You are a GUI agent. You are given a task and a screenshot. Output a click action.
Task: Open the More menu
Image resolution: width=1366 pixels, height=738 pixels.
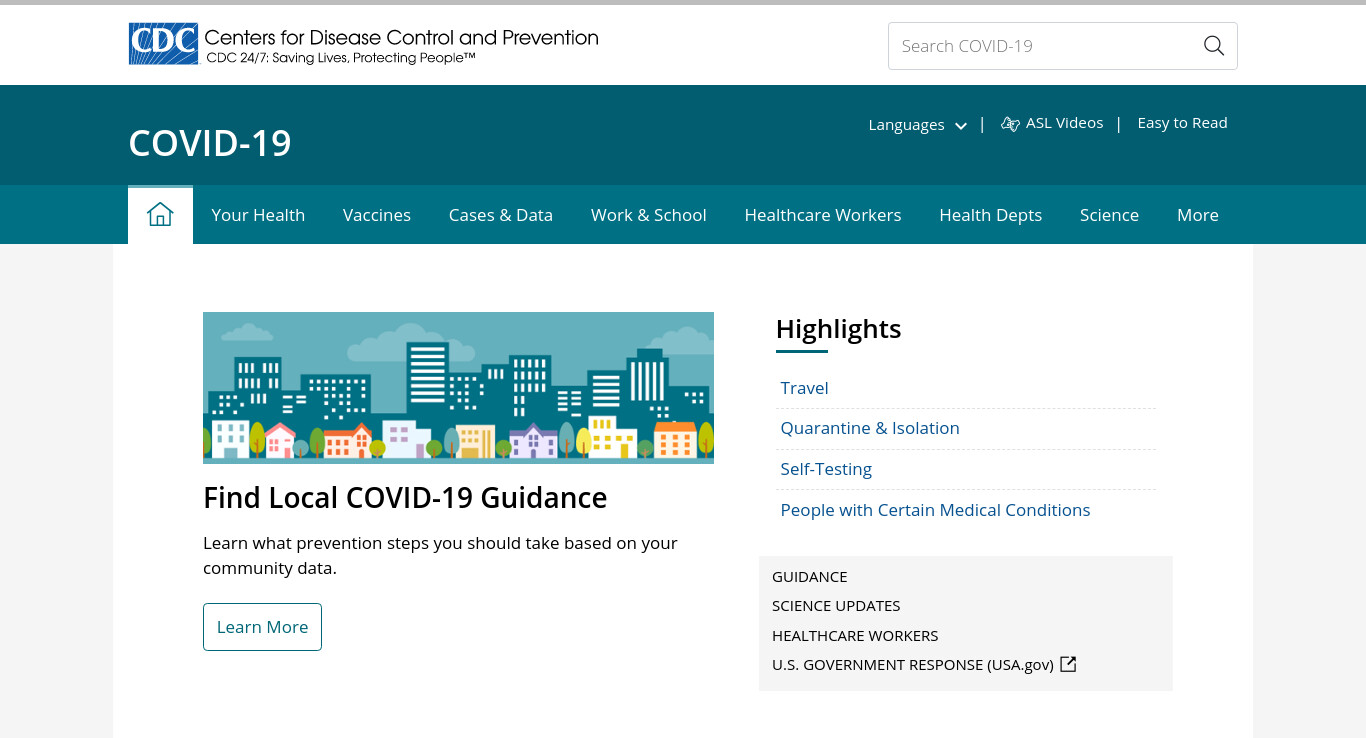coord(1198,215)
